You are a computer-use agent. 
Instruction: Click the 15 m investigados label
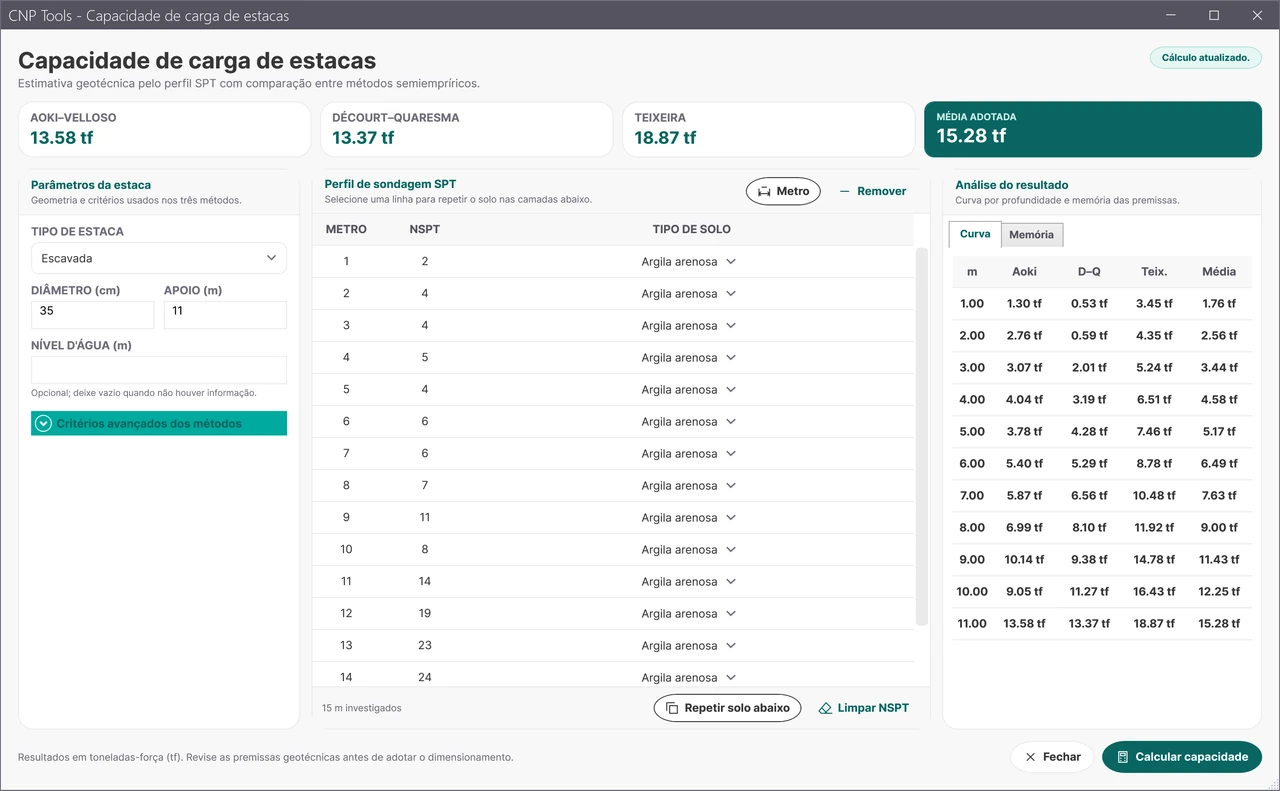(362, 708)
